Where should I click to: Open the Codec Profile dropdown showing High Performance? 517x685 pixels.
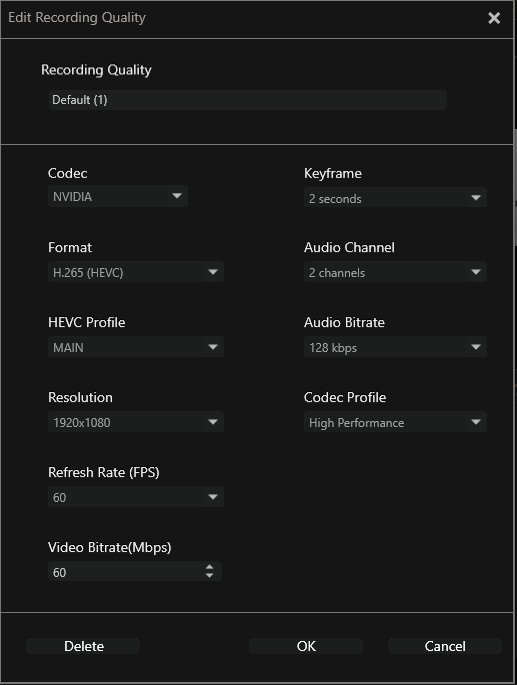[x=395, y=422]
